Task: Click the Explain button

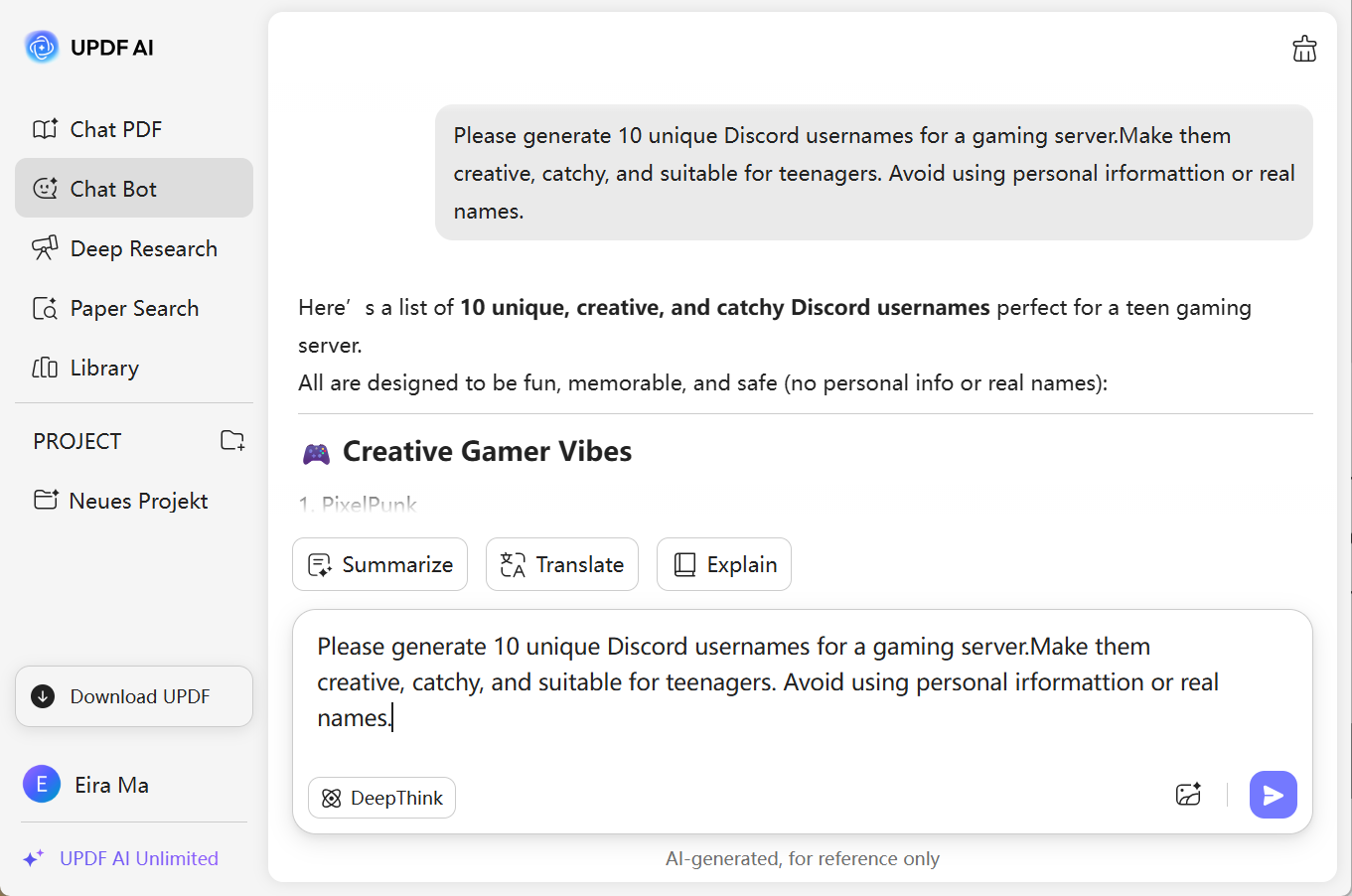Action: tap(724, 564)
